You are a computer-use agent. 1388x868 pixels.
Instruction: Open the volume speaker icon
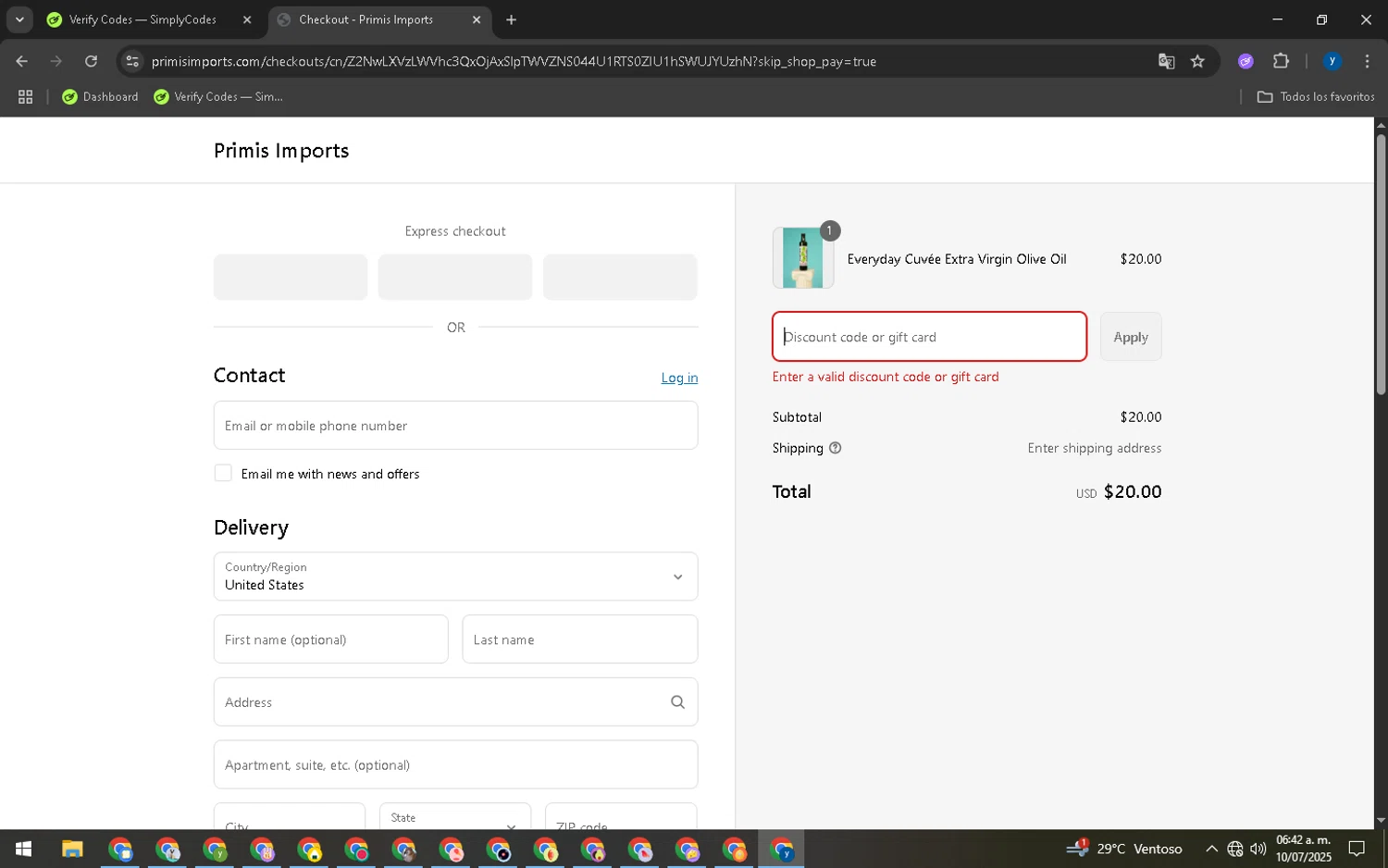[1258, 849]
